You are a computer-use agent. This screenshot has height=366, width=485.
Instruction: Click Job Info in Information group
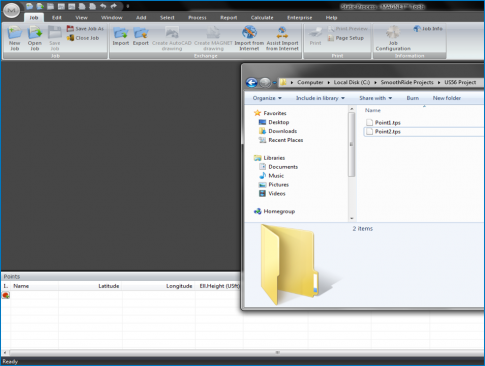click(428, 29)
